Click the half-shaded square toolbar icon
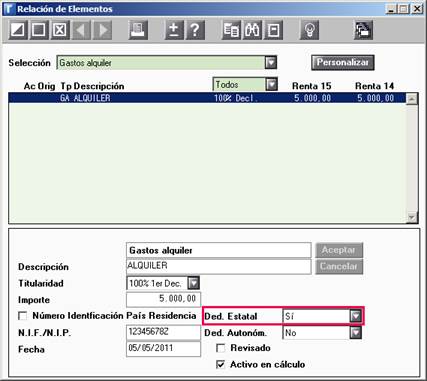The height and width of the screenshot is (381, 427). [x=18, y=30]
